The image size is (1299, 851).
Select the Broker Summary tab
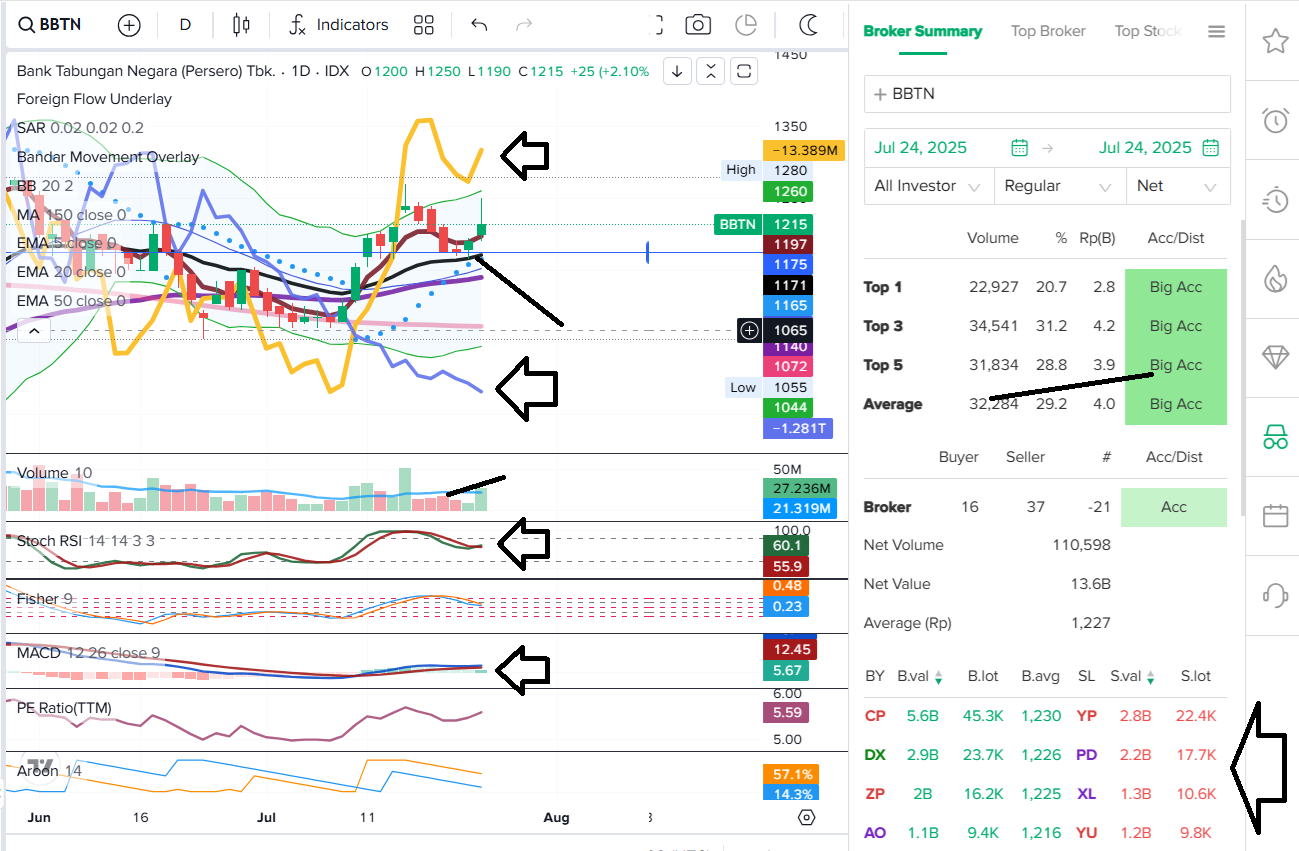(x=922, y=31)
